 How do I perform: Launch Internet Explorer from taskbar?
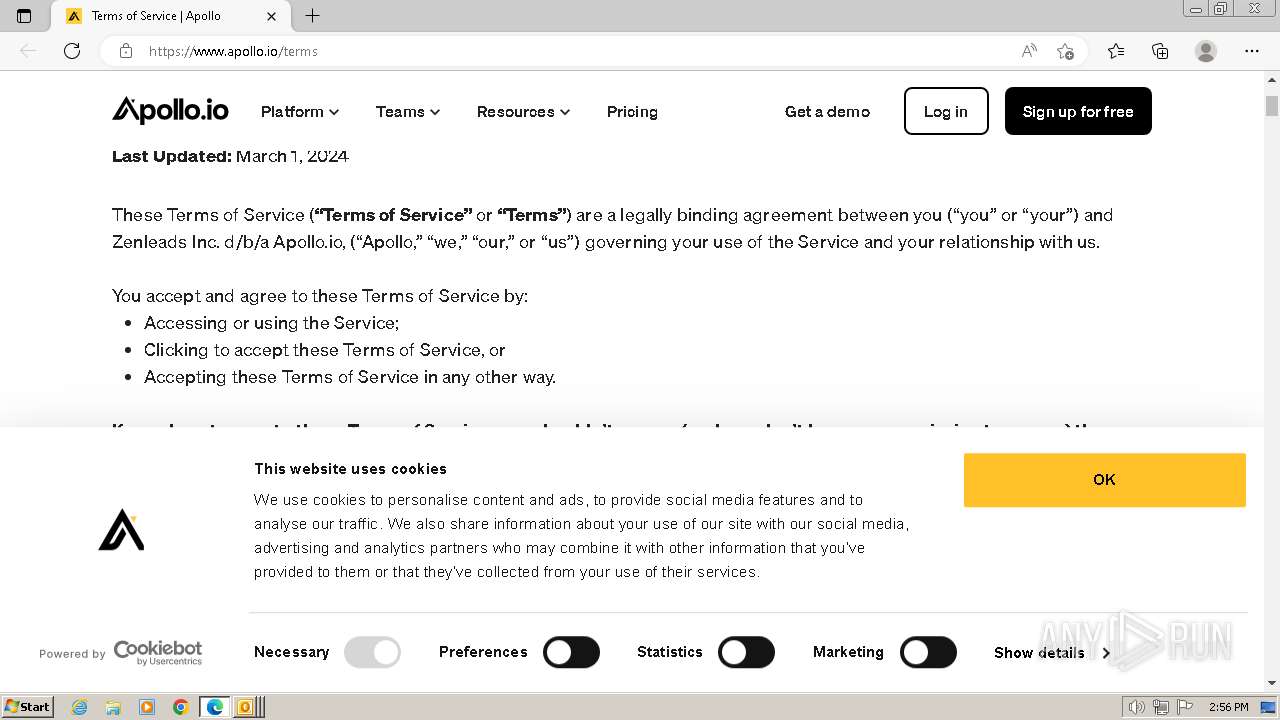(x=80, y=707)
